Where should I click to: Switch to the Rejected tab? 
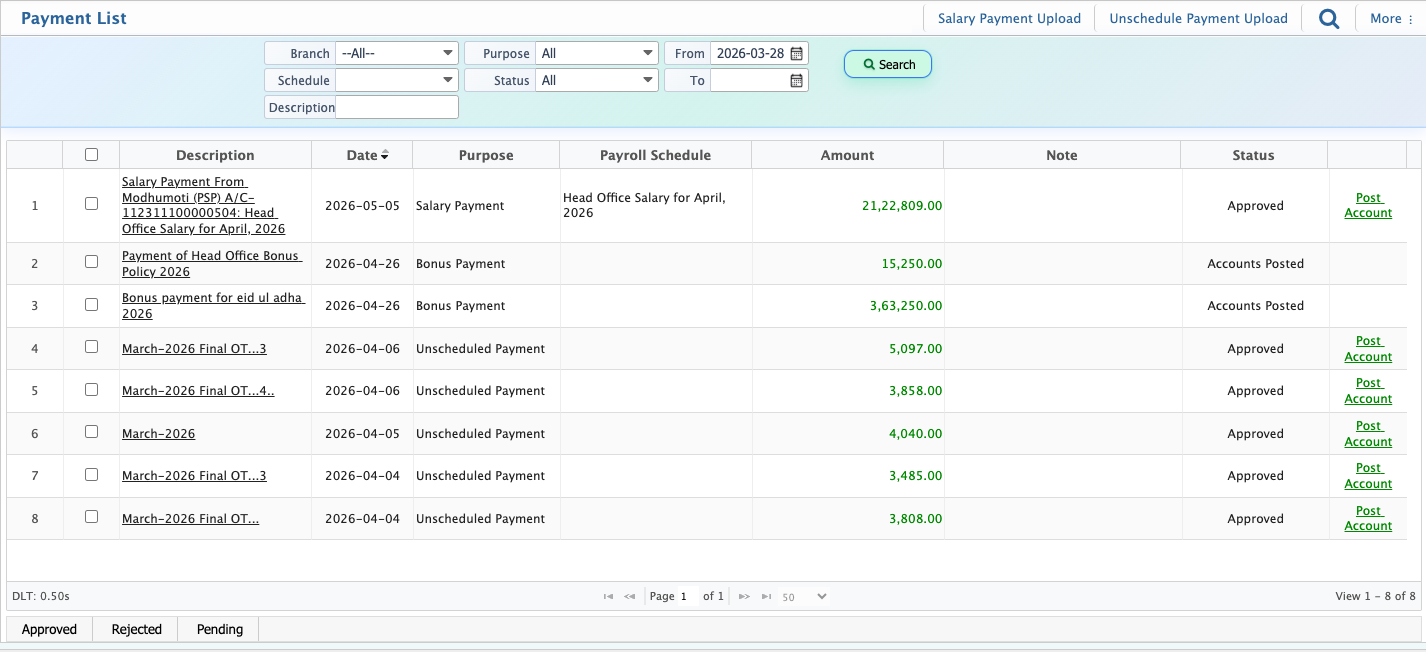pos(136,629)
